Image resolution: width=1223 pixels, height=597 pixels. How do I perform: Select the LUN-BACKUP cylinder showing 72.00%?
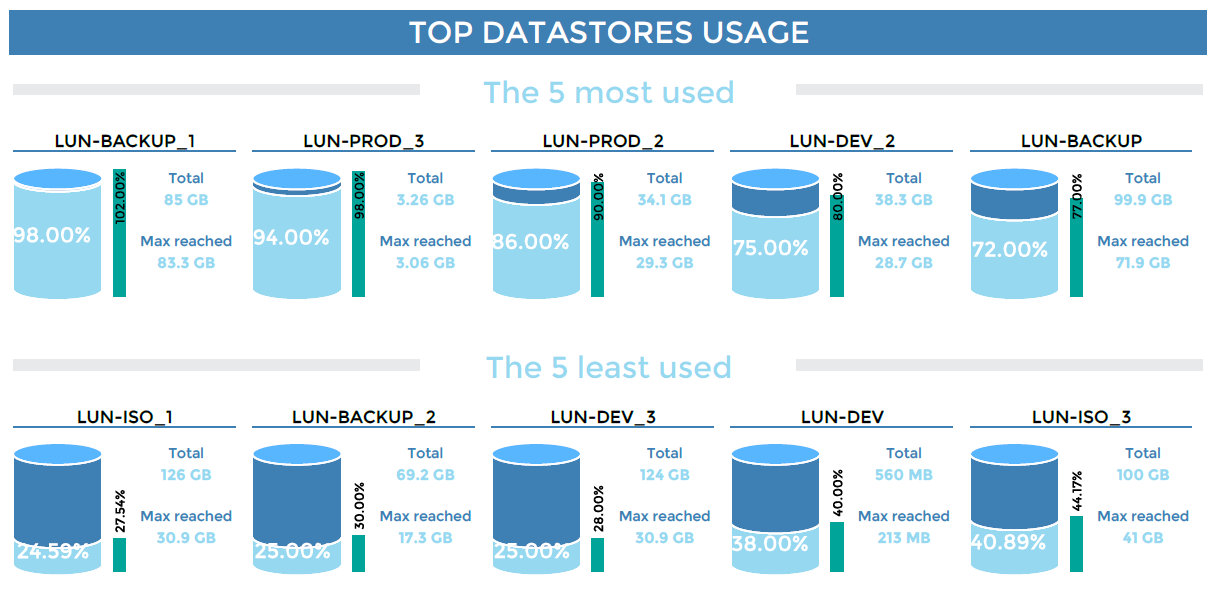(x=1015, y=235)
